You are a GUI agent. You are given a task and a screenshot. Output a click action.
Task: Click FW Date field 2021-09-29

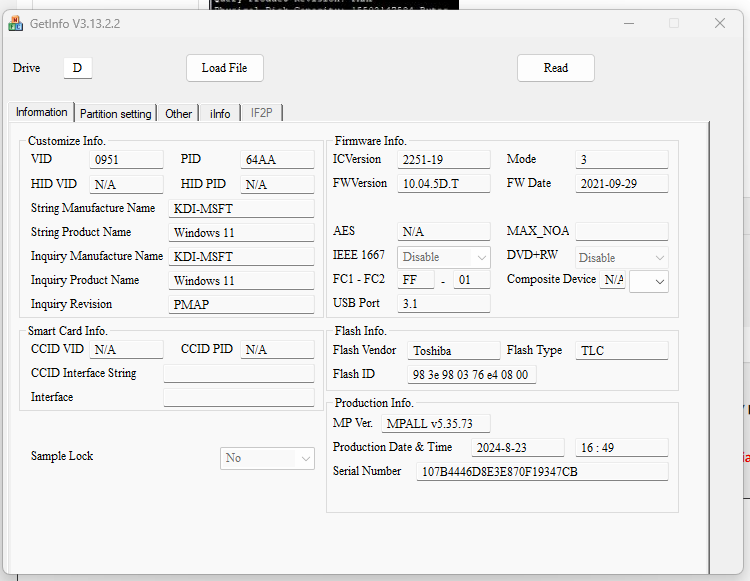coord(622,184)
